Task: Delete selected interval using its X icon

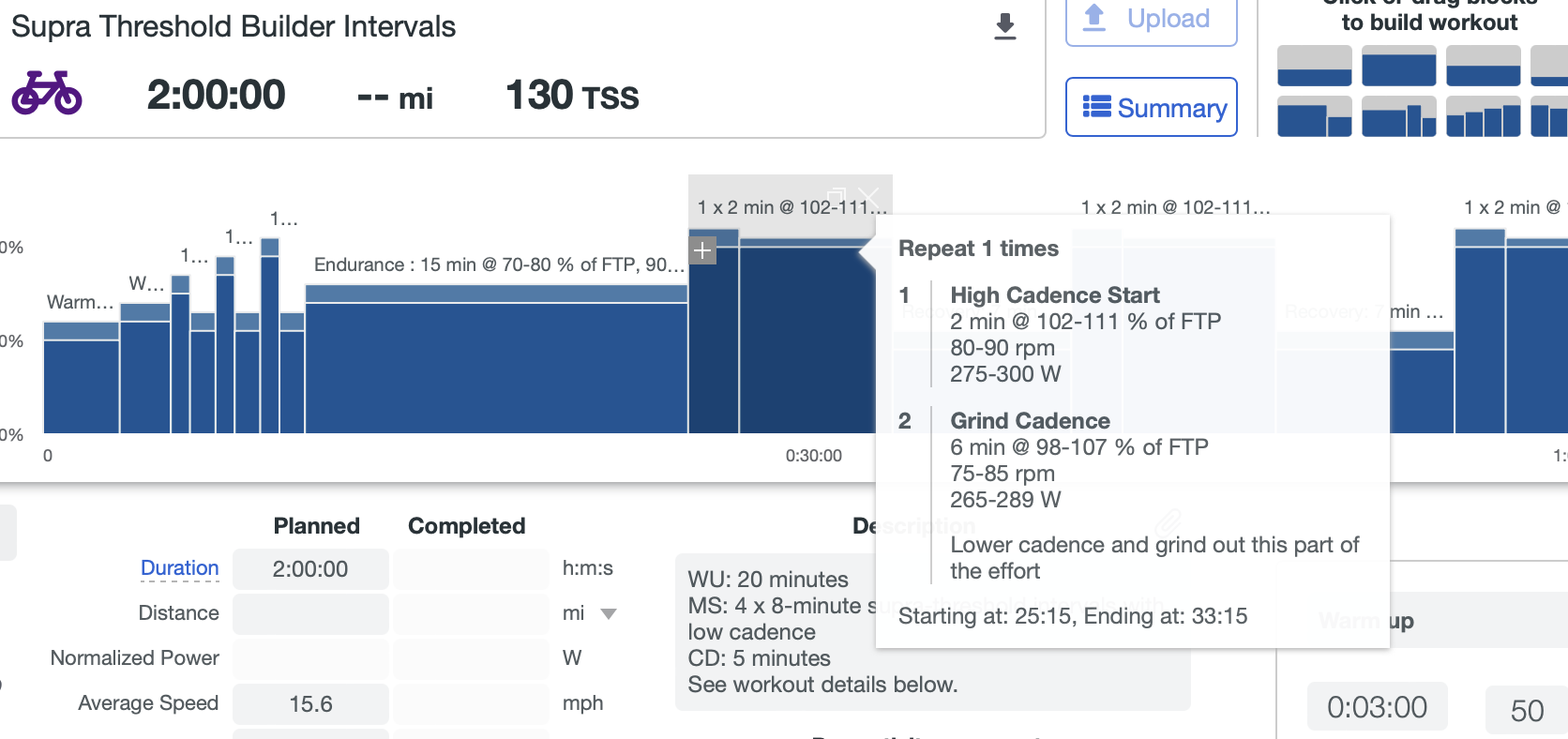Action: coord(869,198)
